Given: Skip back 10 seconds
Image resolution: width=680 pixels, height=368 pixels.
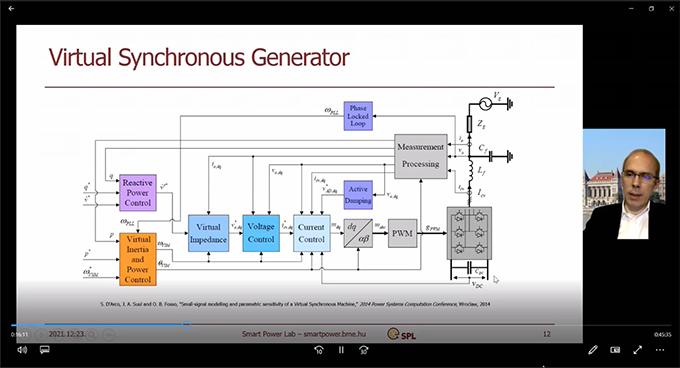Looking at the screenshot, I should coord(319,350).
